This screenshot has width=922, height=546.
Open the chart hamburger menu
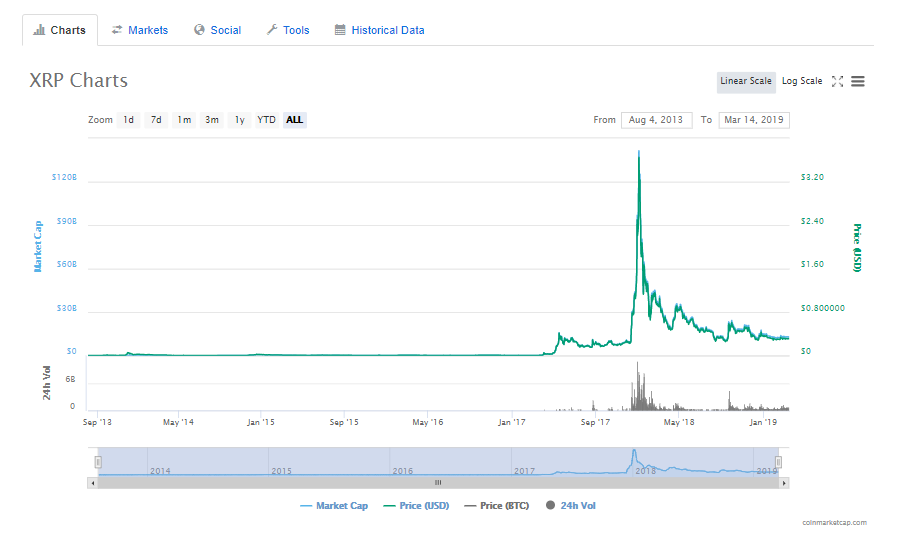(x=858, y=82)
